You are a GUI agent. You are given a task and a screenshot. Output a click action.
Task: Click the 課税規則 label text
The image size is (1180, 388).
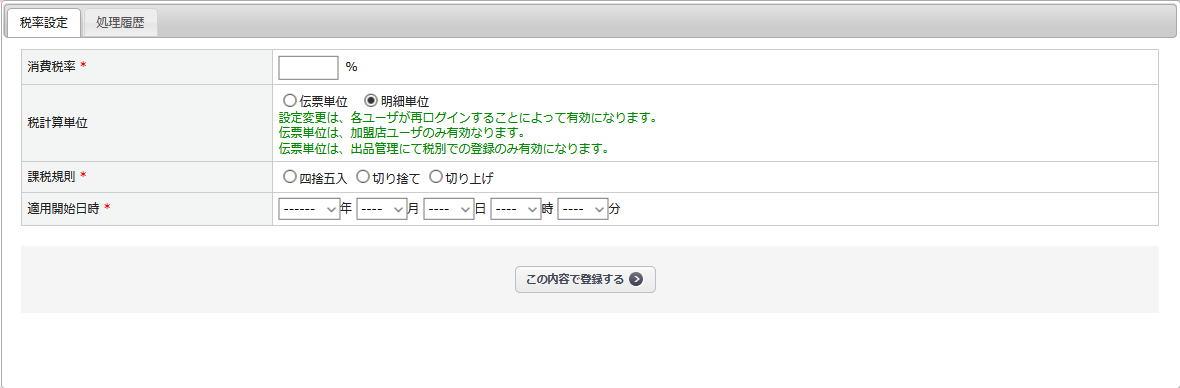51,176
